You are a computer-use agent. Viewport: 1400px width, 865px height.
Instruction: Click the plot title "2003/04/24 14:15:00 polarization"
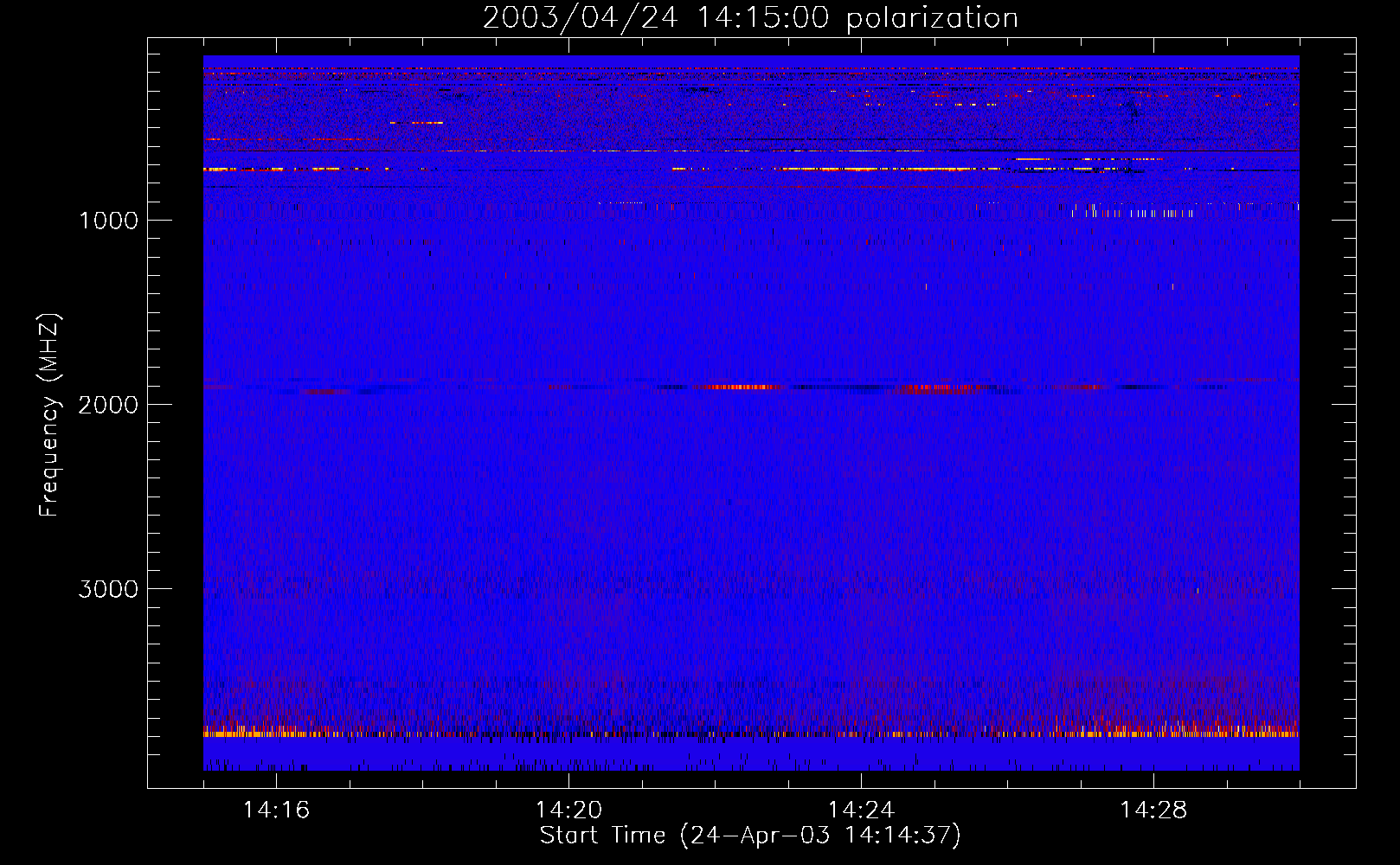pyautogui.click(x=750, y=18)
